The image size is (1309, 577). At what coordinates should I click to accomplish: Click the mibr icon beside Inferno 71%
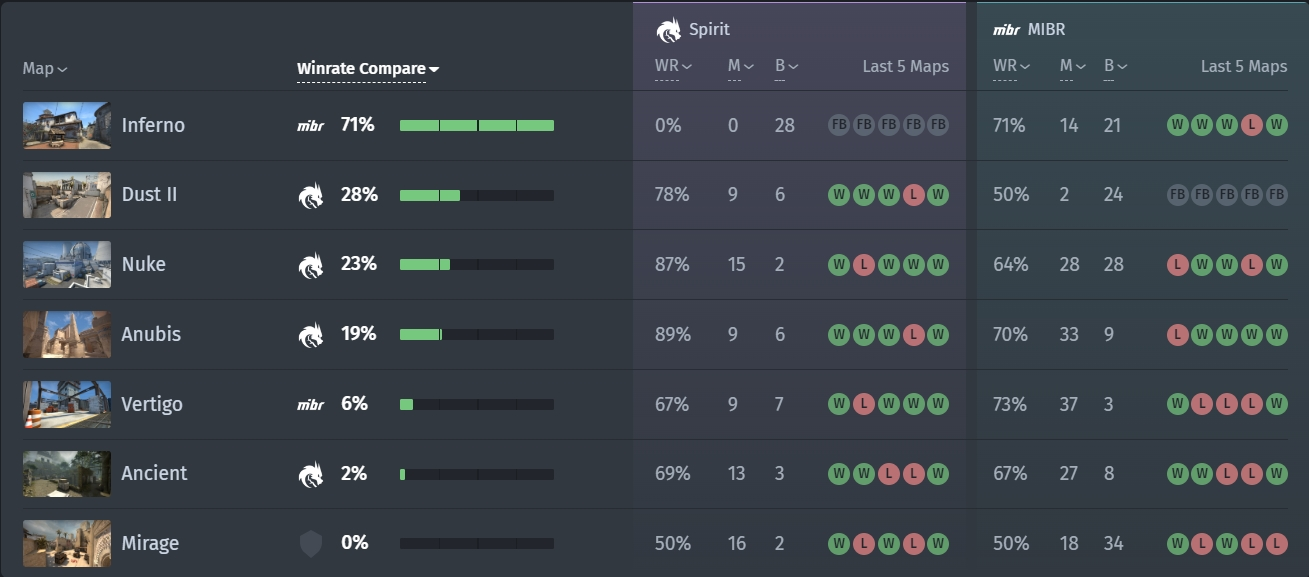311,126
